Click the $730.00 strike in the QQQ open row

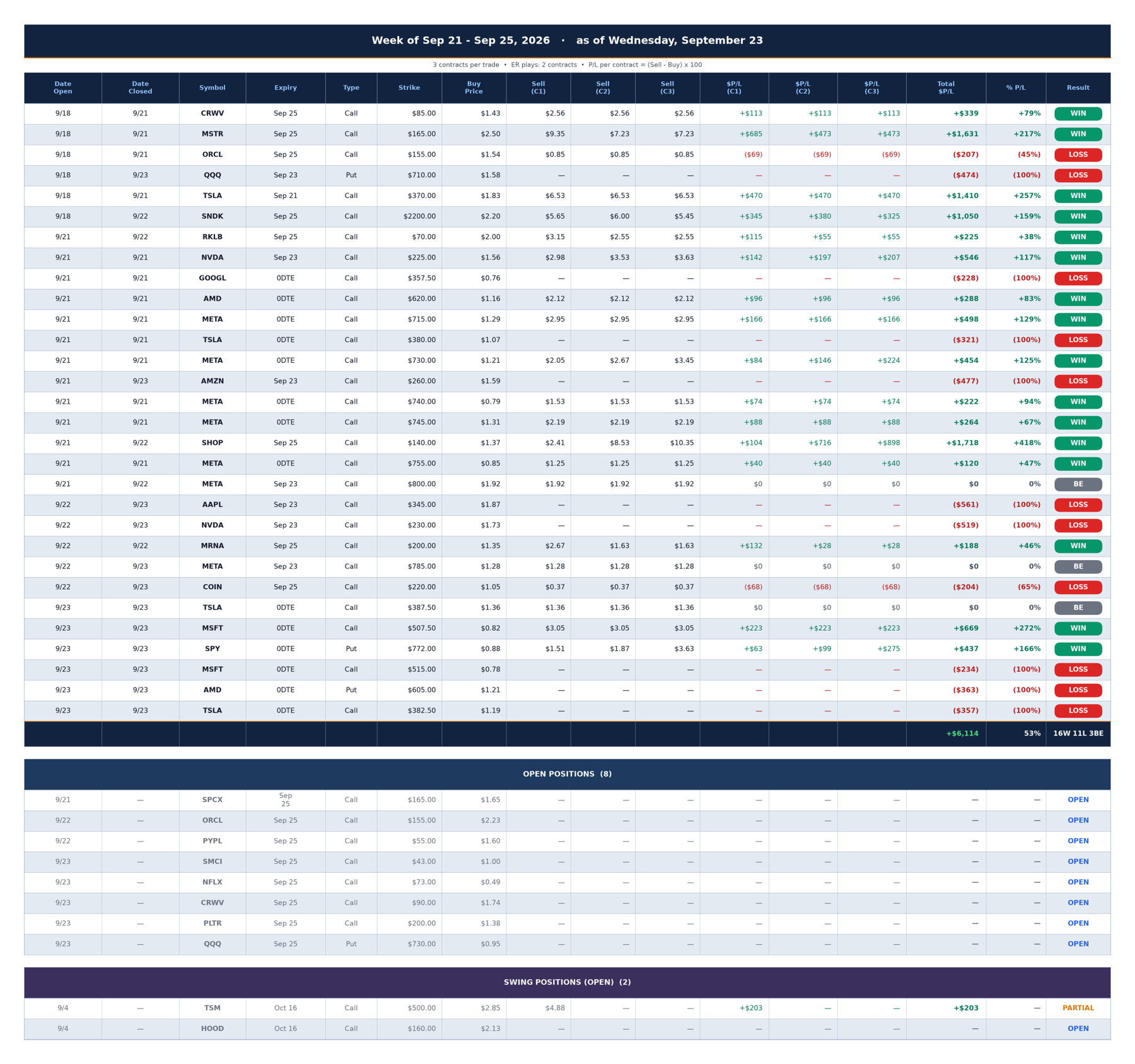tap(422, 944)
